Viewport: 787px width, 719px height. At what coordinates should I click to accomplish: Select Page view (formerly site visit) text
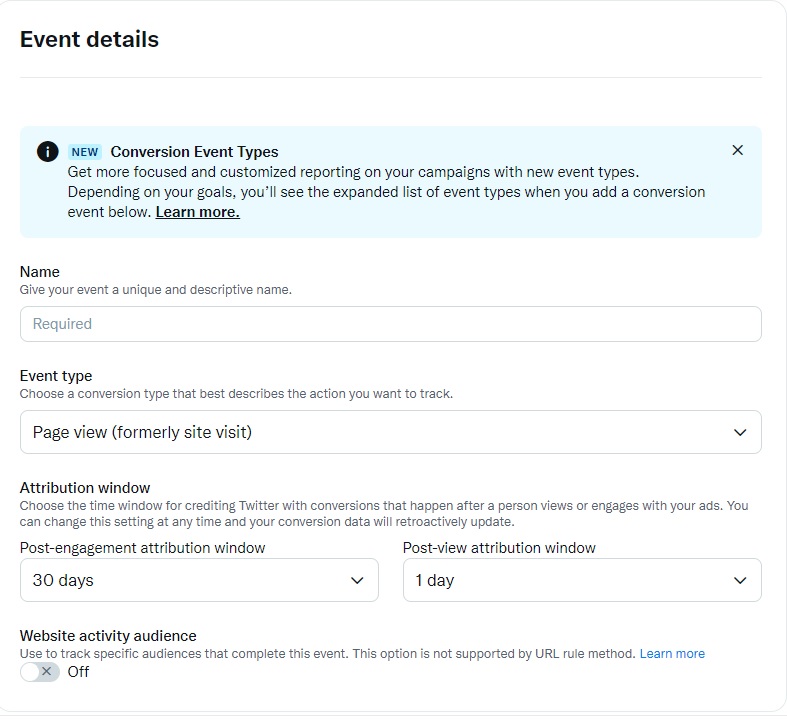(x=142, y=432)
